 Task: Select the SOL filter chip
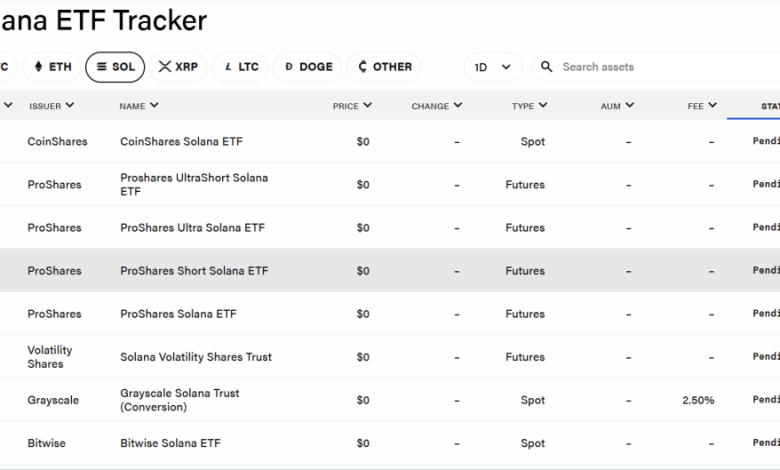[x=115, y=67]
